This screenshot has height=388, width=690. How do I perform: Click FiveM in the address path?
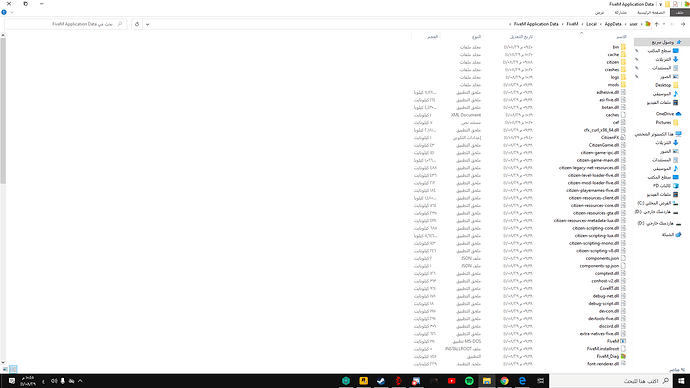(573, 24)
